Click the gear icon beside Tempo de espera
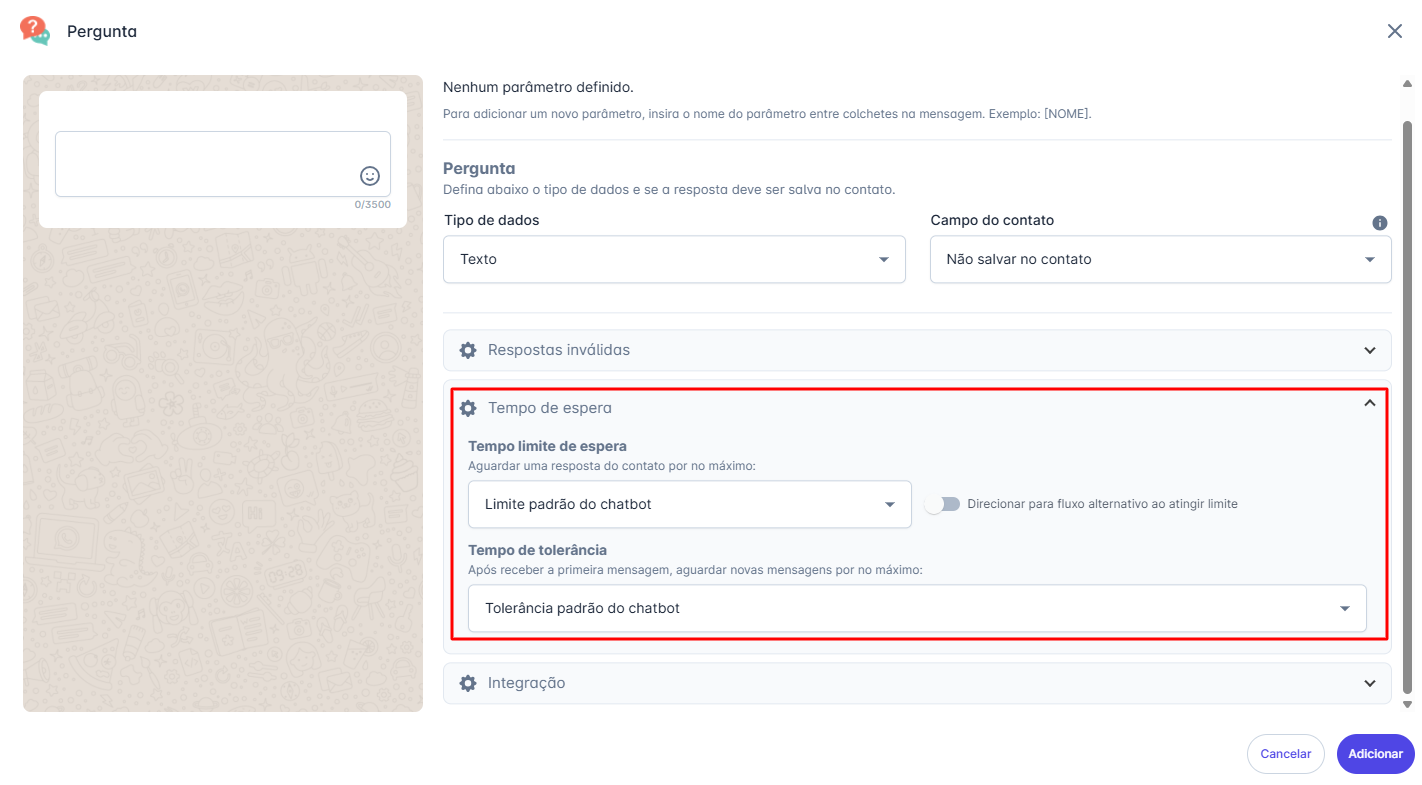Viewport: 1422px width, 785px height. pyautogui.click(x=467, y=408)
